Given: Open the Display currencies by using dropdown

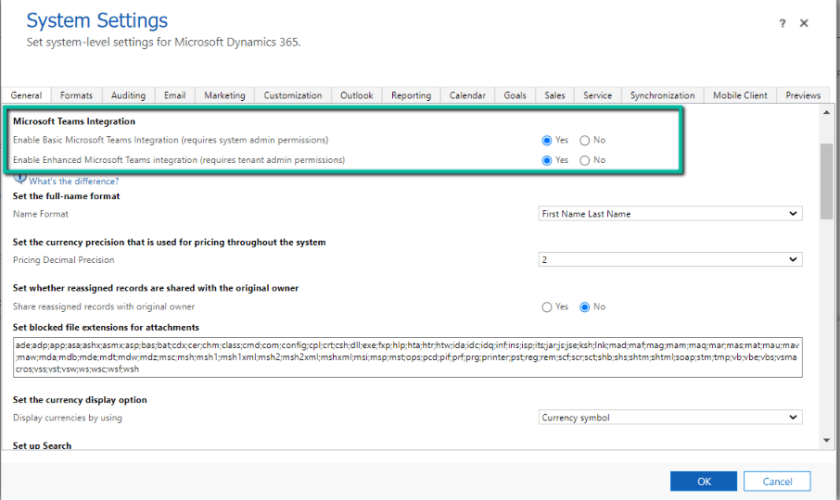Looking at the screenshot, I should [669, 417].
